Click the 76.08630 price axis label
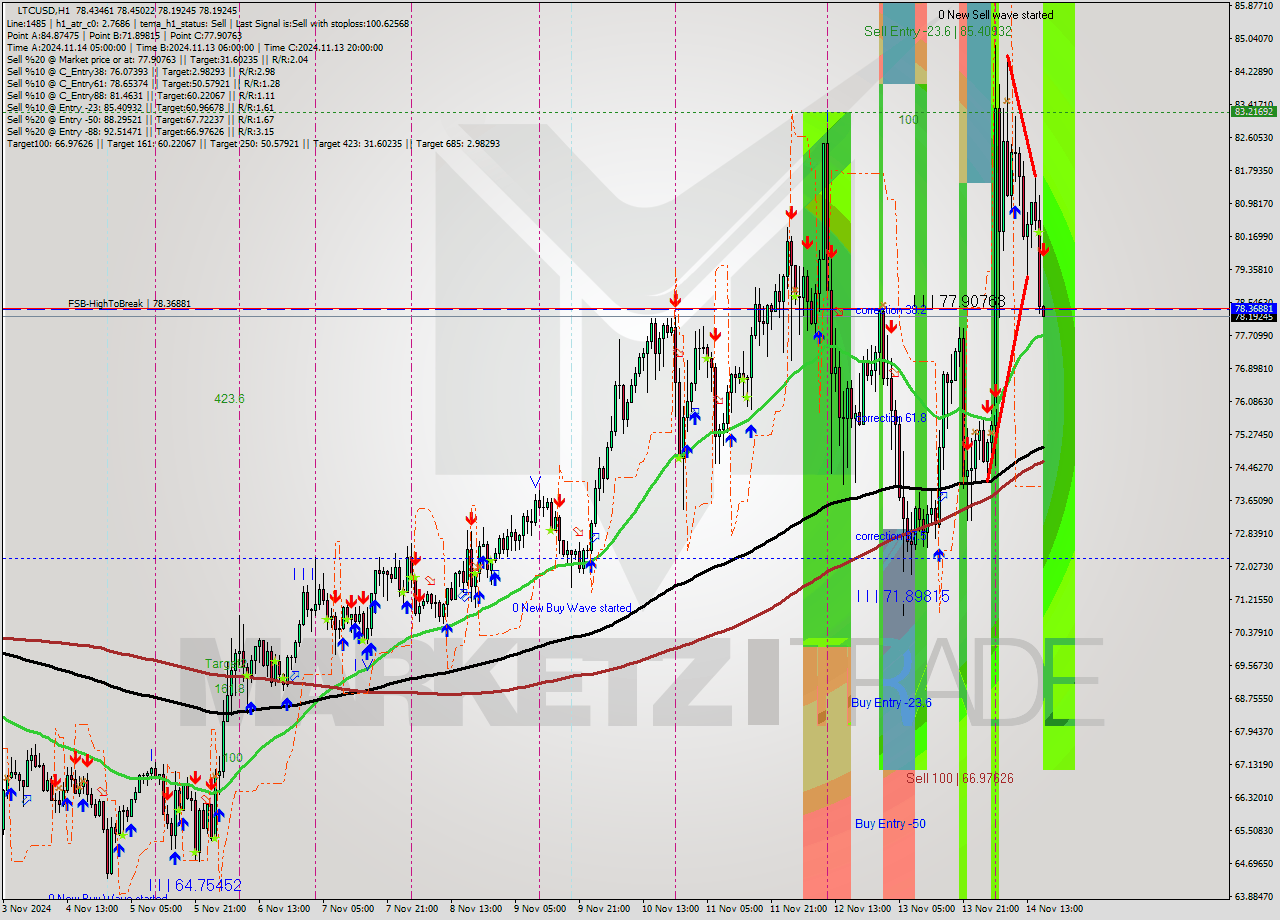 click(1254, 402)
